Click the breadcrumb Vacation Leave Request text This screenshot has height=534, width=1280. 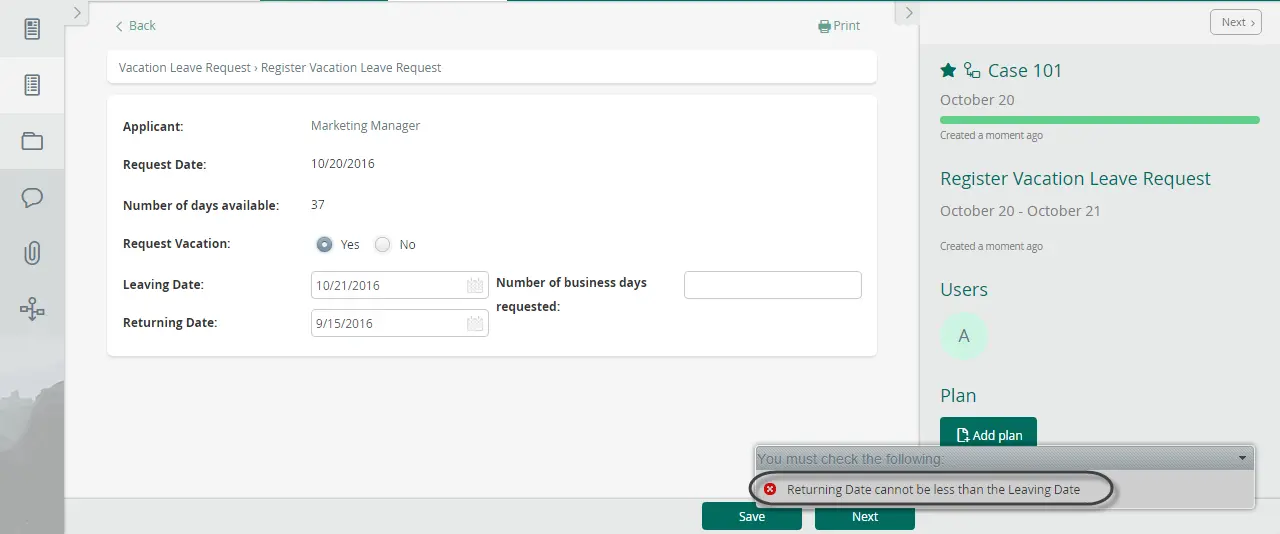coord(185,68)
